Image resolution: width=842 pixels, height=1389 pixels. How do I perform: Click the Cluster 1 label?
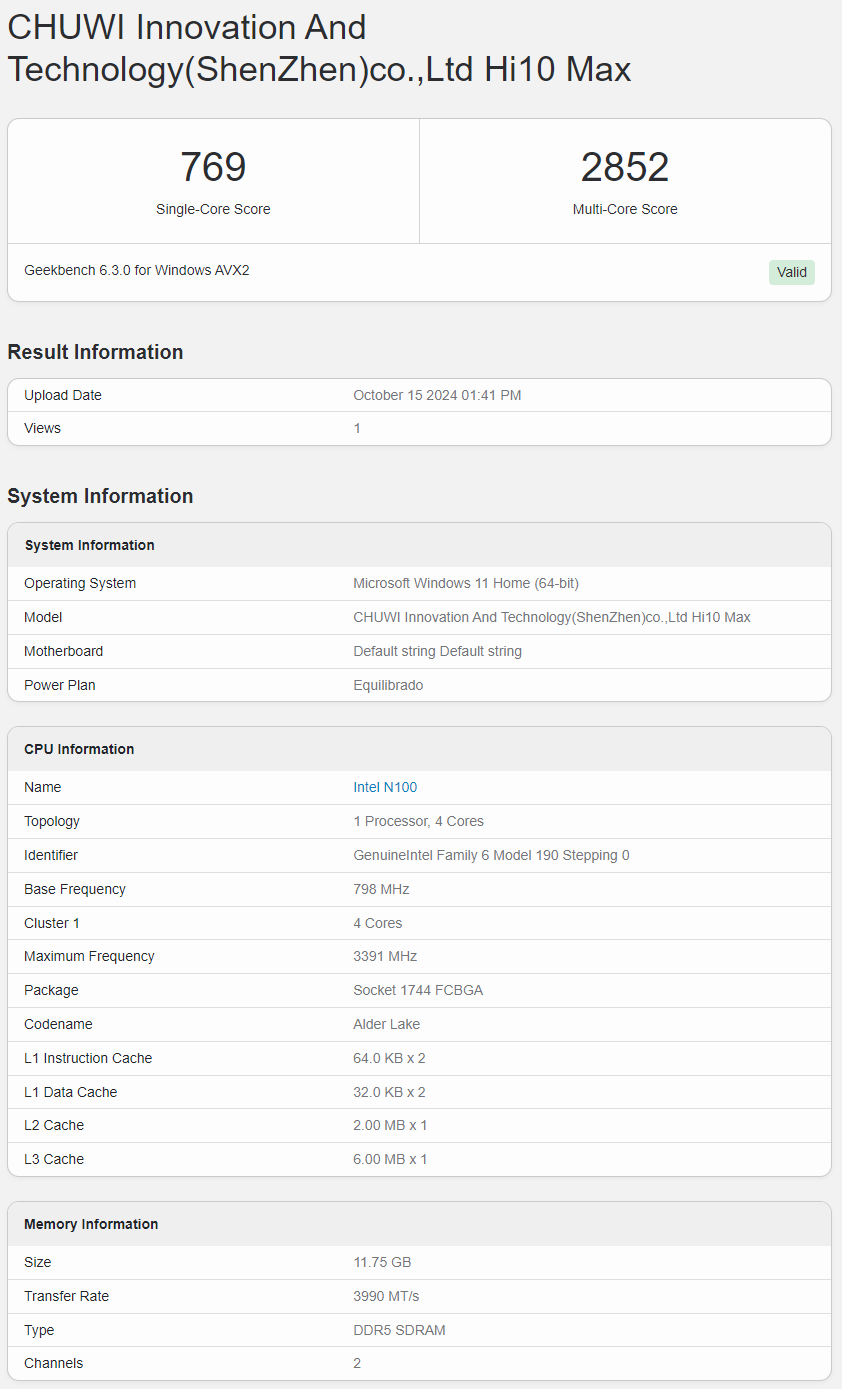(x=52, y=923)
